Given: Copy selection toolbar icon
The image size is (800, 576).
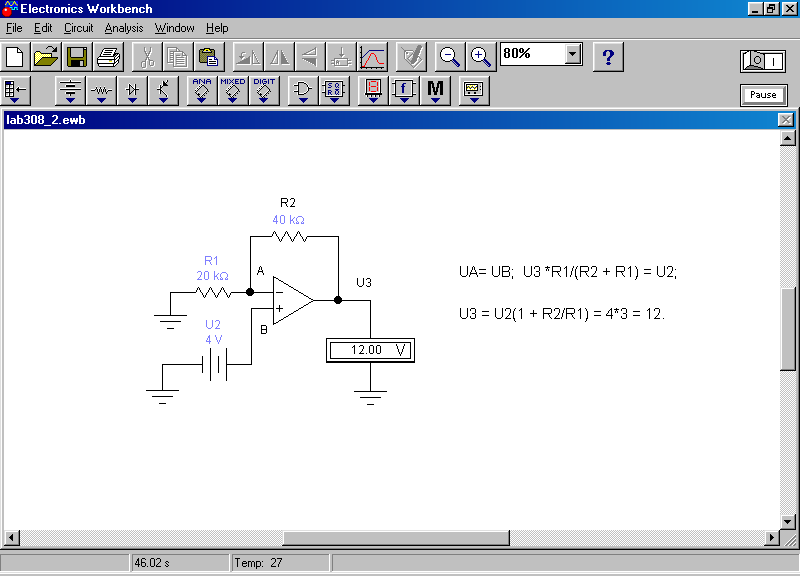Looking at the screenshot, I should [178, 57].
